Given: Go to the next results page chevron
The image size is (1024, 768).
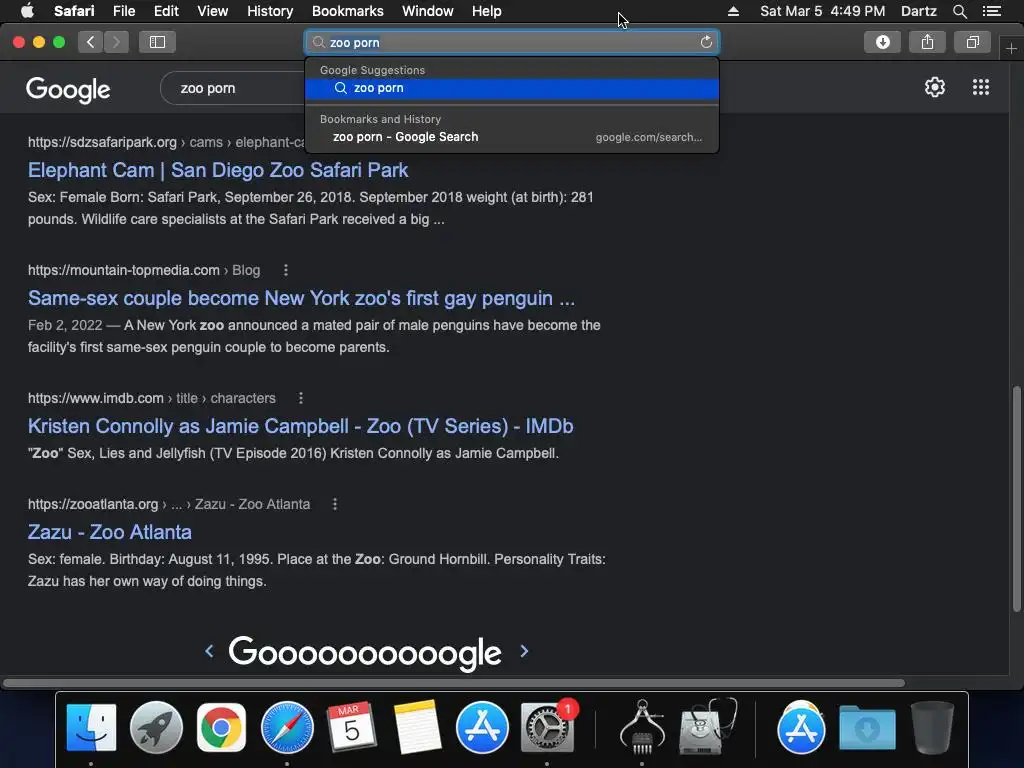Looking at the screenshot, I should pos(524,651).
